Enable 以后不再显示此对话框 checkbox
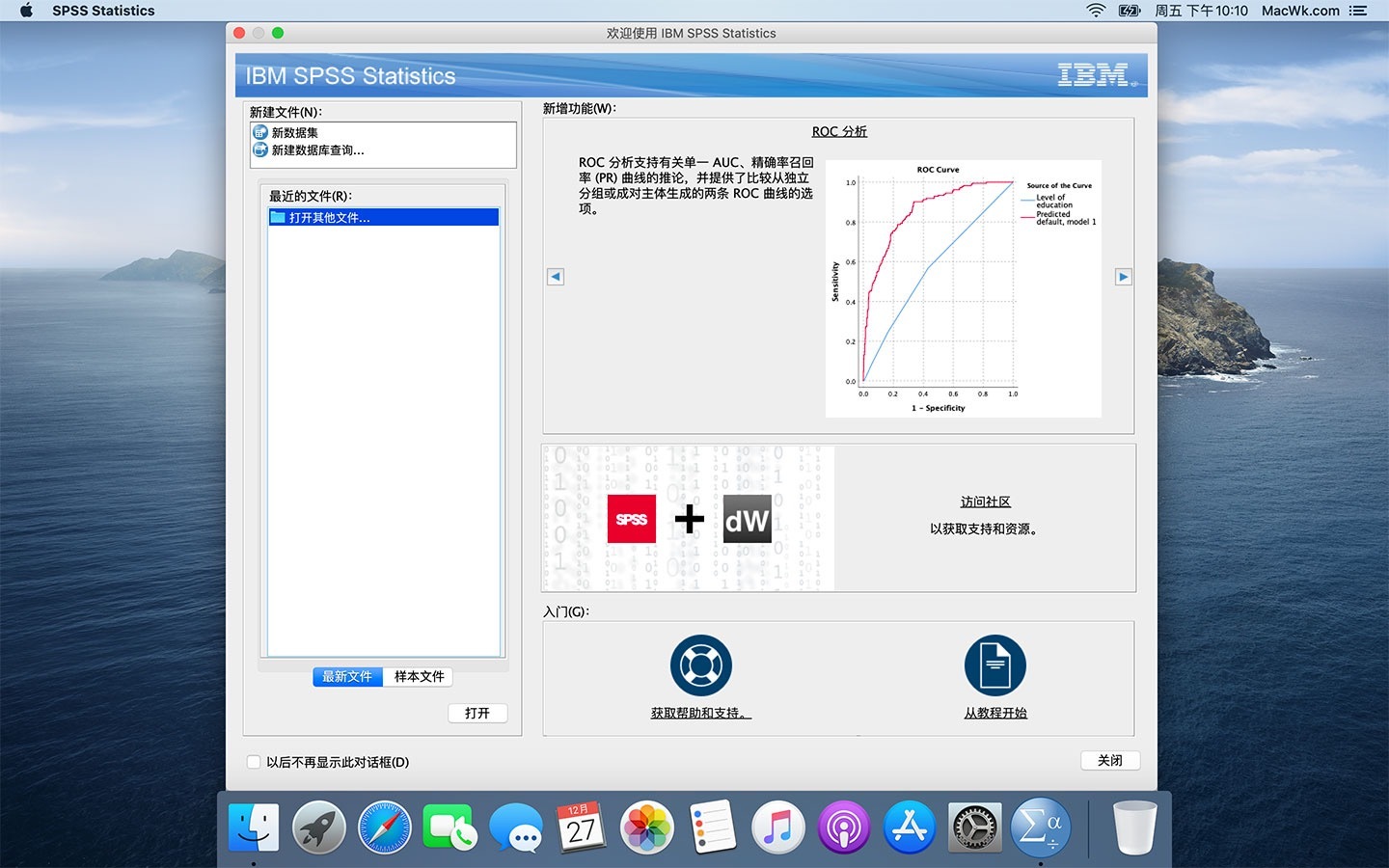Image resolution: width=1389 pixels, height=868 pixels. pyautogui.click(x=254, y=762)
